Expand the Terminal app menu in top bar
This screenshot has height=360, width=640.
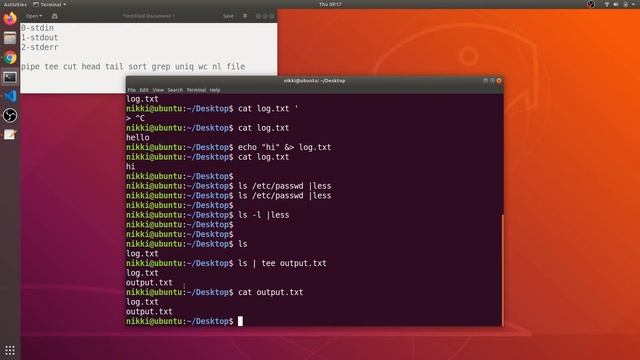click(50, 4)
